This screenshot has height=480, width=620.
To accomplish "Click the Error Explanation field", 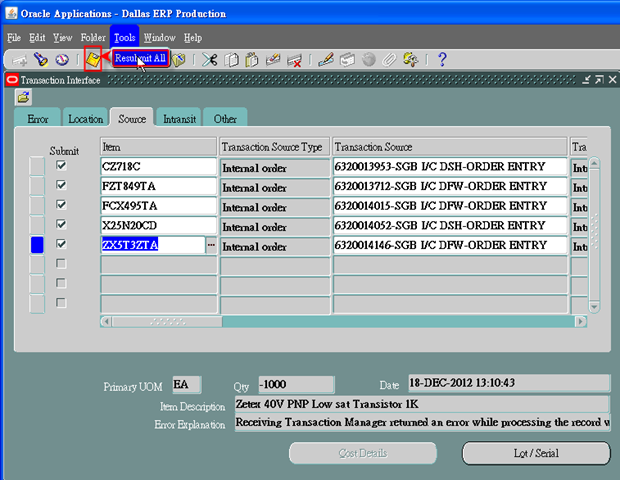I will pos(422,422).
